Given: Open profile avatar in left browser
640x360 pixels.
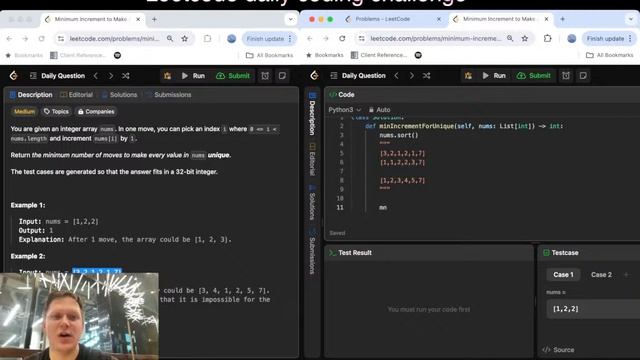Looking at the screenshot, I should pos(231,38).
